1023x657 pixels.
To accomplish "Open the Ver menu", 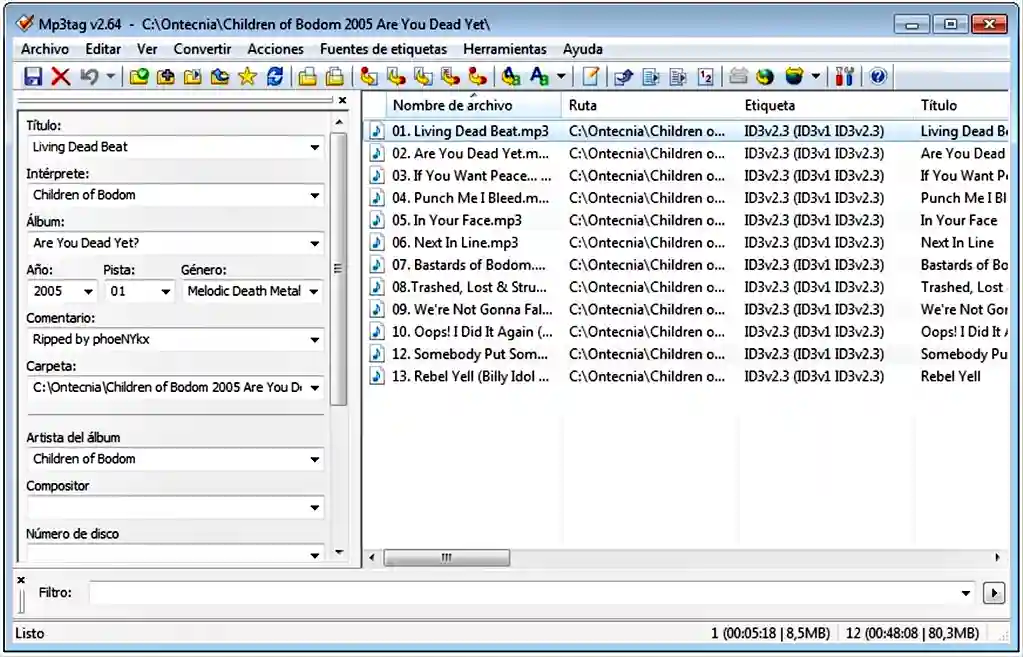I will click(147, 49).
